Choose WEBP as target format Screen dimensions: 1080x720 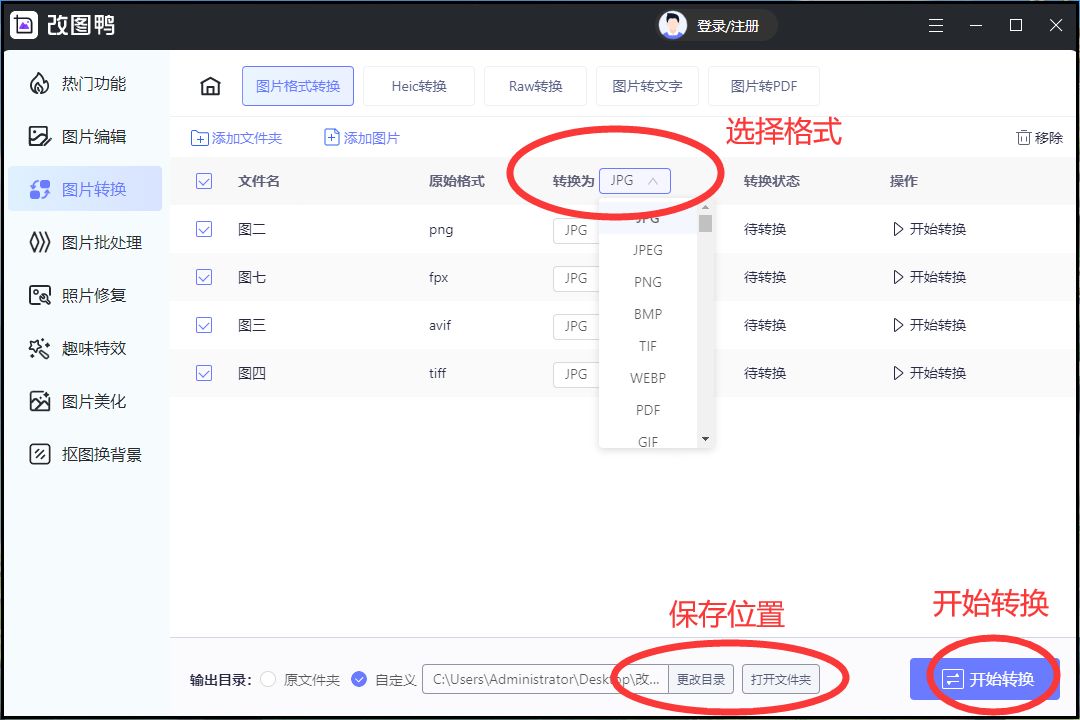[647, 378]
